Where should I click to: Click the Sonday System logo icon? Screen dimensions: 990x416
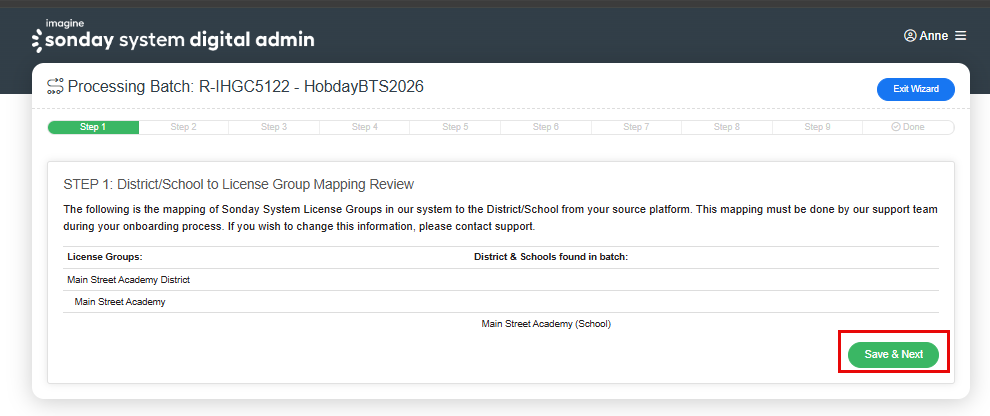pyautogui.click(x=37, y=40)
